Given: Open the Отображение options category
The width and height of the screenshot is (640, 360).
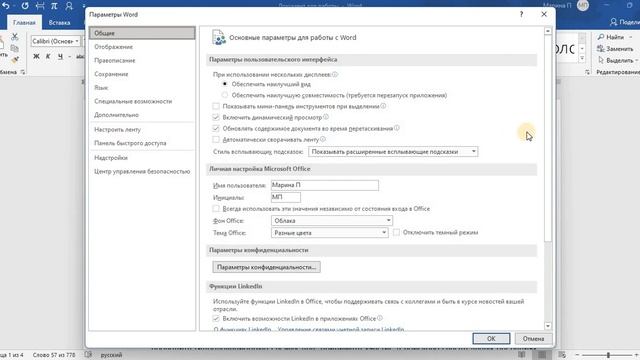Looking at the screenshot, I should pos(142,47).
